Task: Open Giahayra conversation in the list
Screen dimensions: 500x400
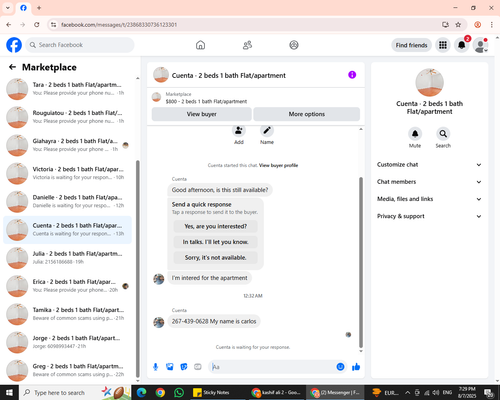Action: 67,145
